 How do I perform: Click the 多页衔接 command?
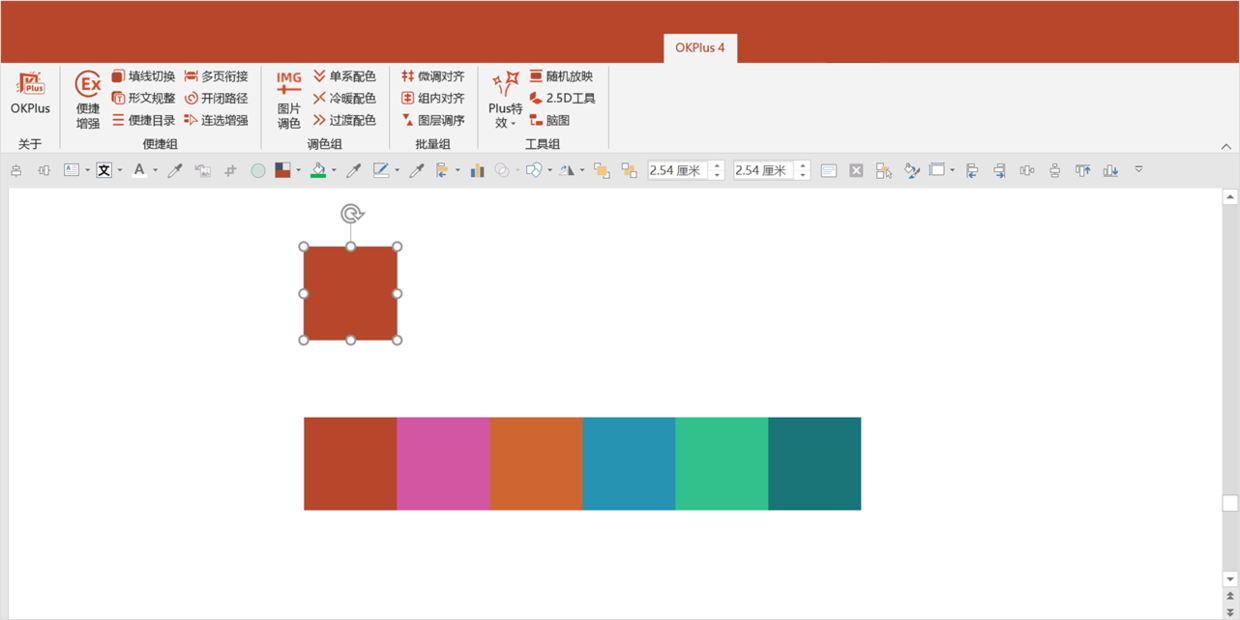[216, 76]
